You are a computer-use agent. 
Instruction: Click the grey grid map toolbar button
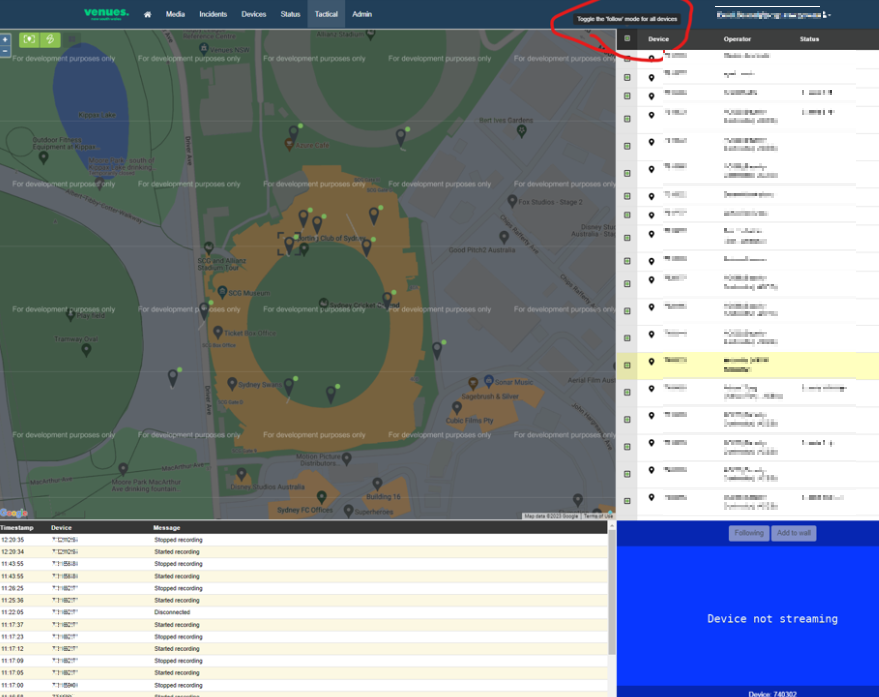coord(72,39)
